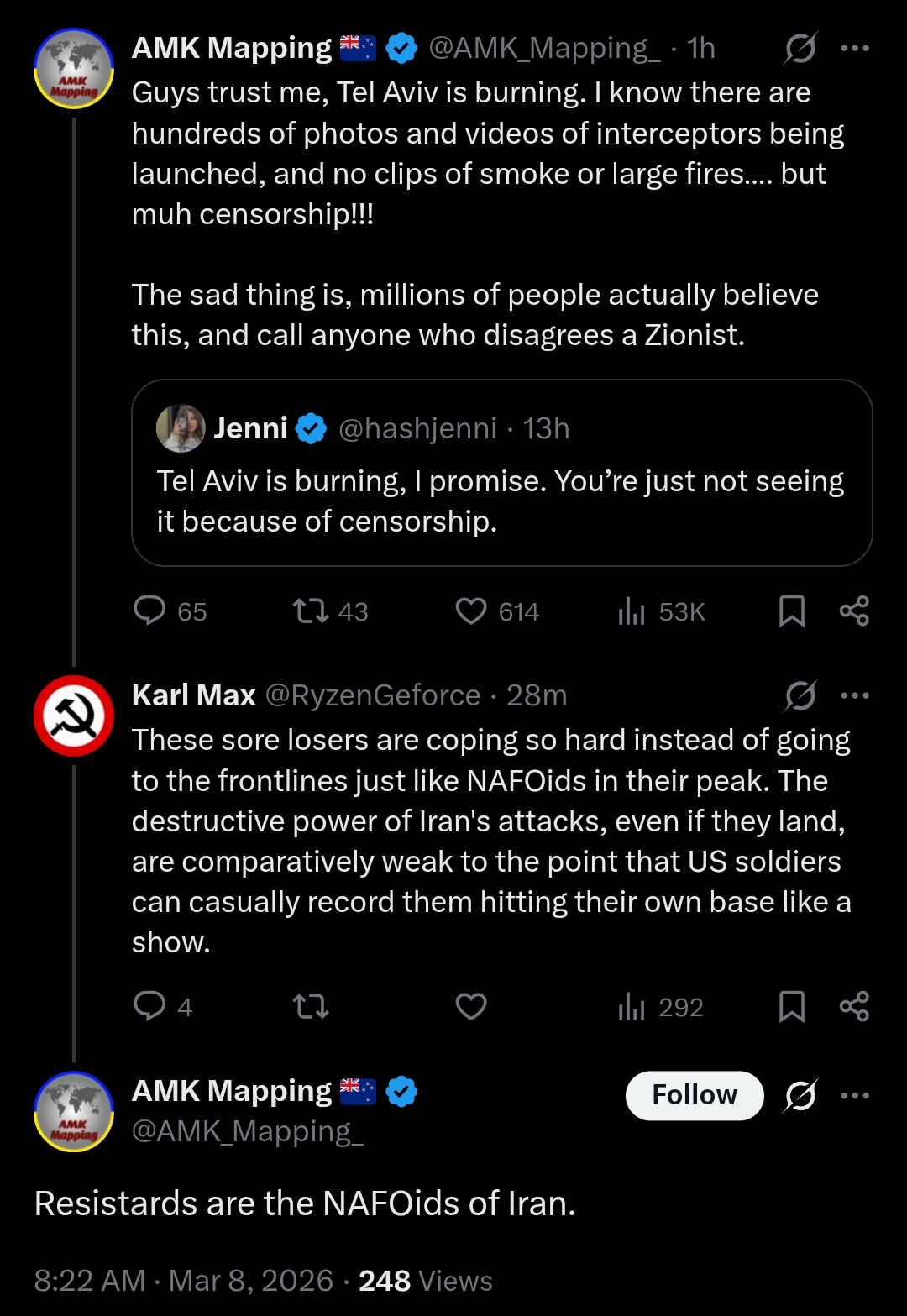Image resolution: width=907 pixels, height=1316 pixels.
Task: Follow AMK Mapping account
Action: tap(695, 1095)
